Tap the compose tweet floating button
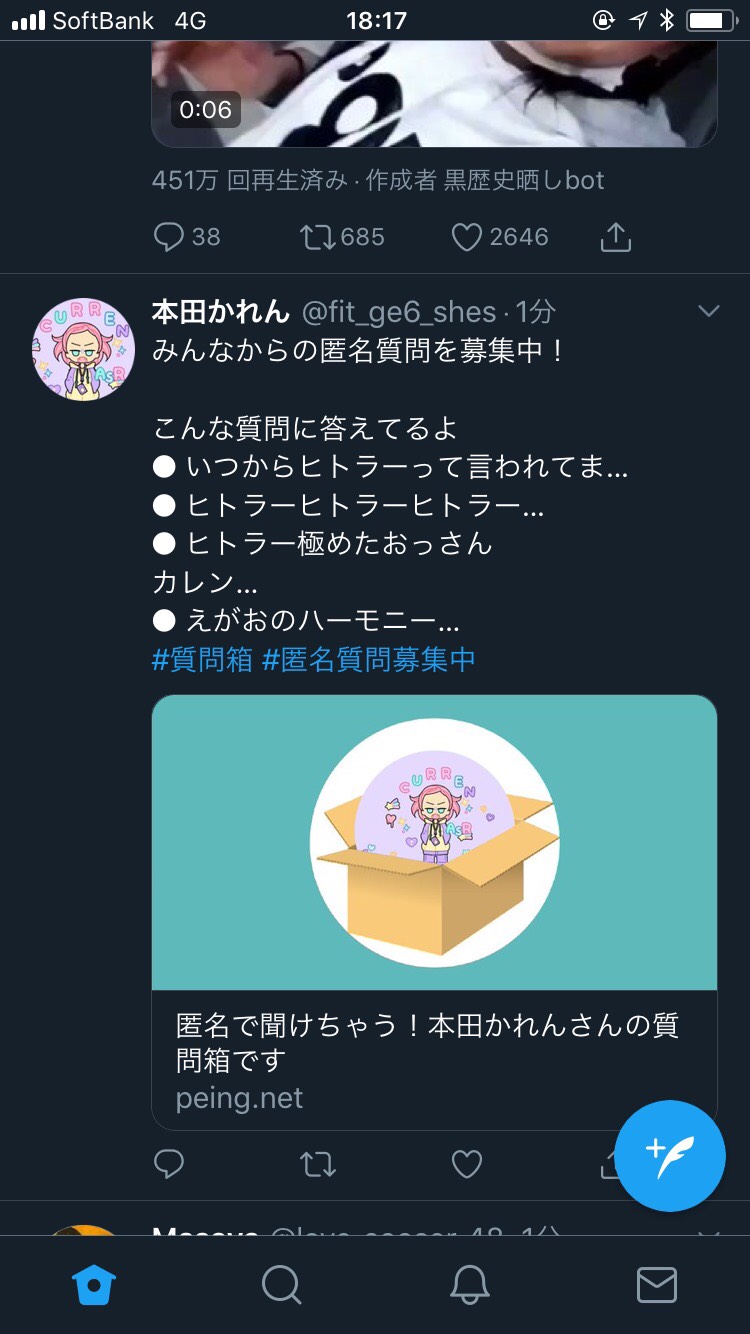 pos(670,1155)
